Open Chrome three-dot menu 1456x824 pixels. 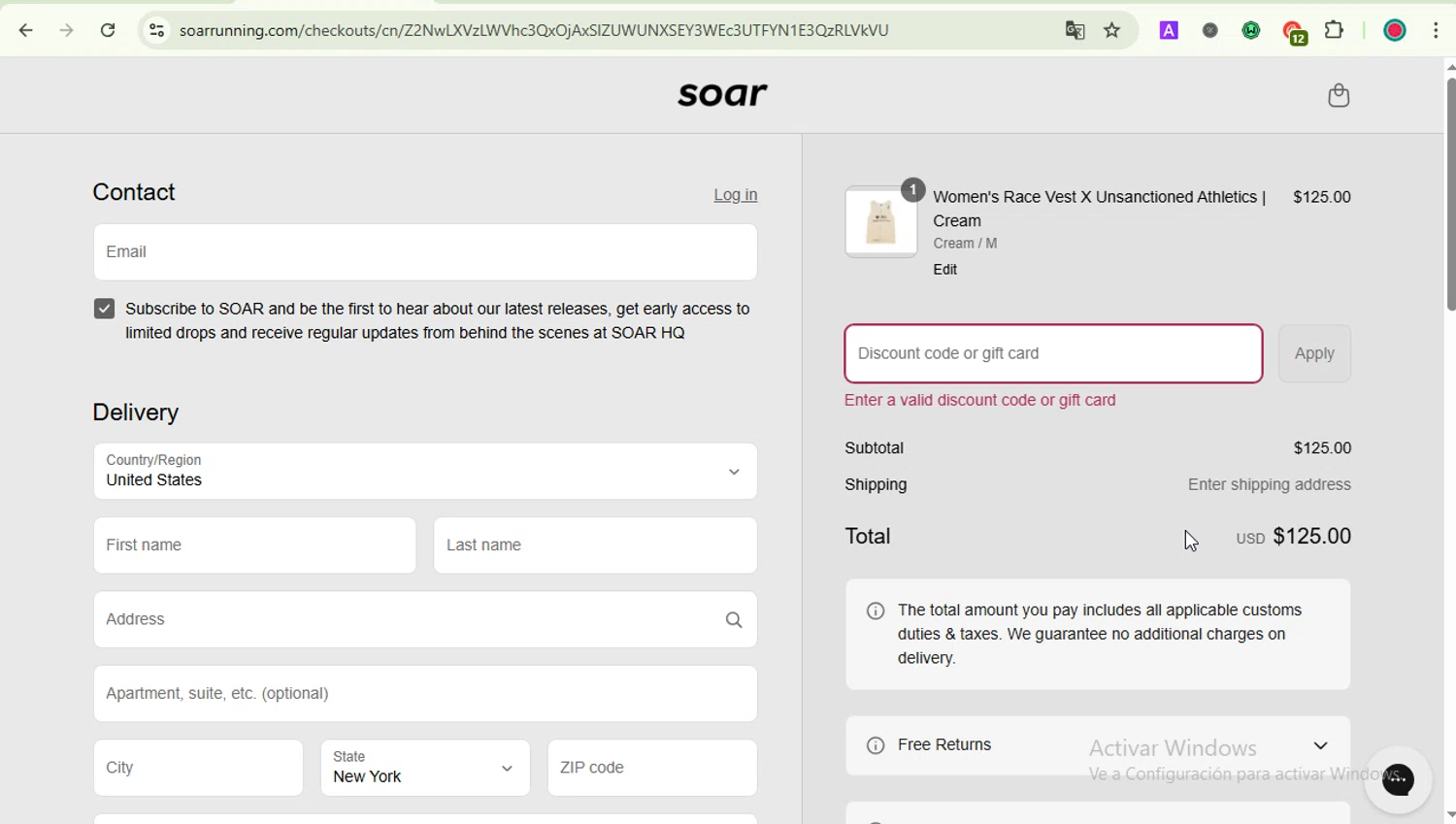coord(1436,30)
